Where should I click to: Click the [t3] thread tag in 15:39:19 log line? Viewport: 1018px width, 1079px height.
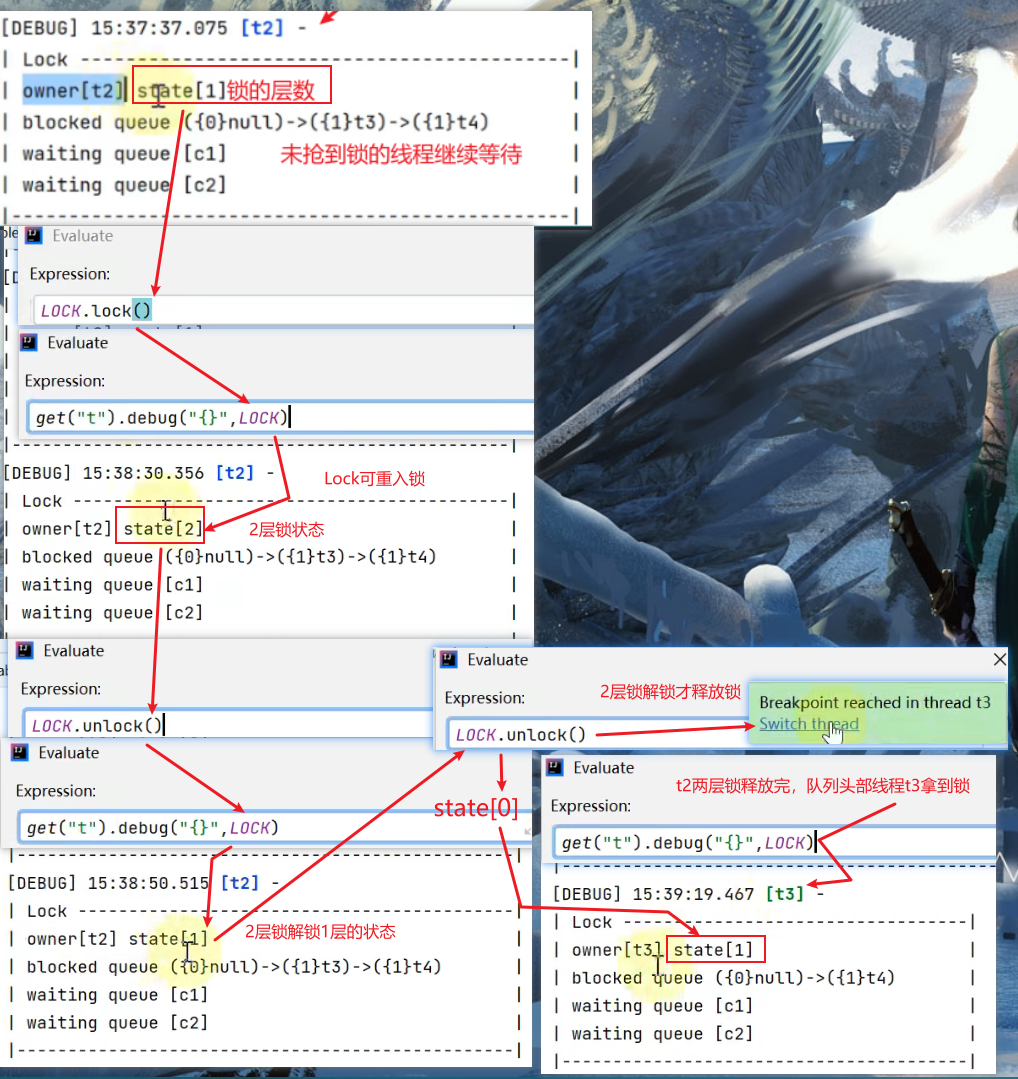tap(784, 894)
